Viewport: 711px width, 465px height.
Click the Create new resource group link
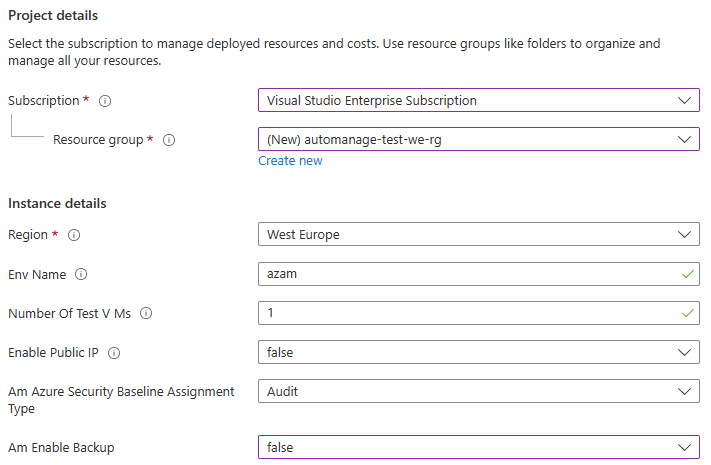(x=290, y=161)
